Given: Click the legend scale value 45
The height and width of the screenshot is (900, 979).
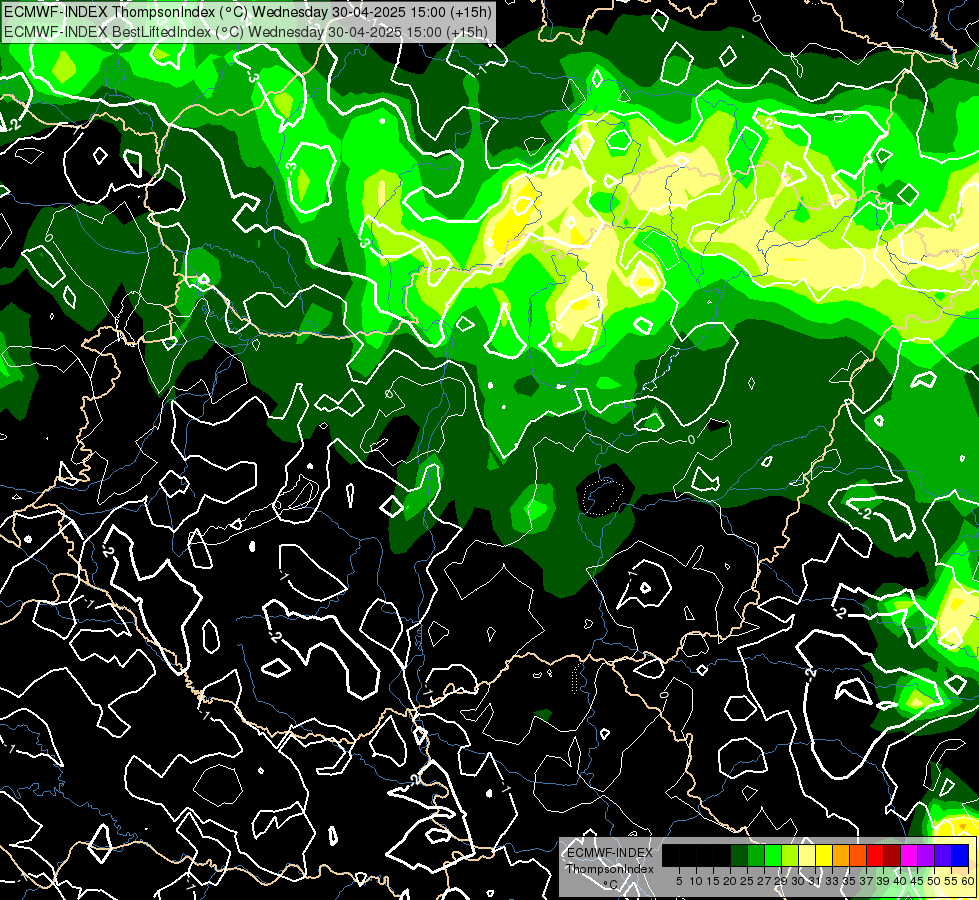Looking at the screenshot, I should tap(917, 881).
